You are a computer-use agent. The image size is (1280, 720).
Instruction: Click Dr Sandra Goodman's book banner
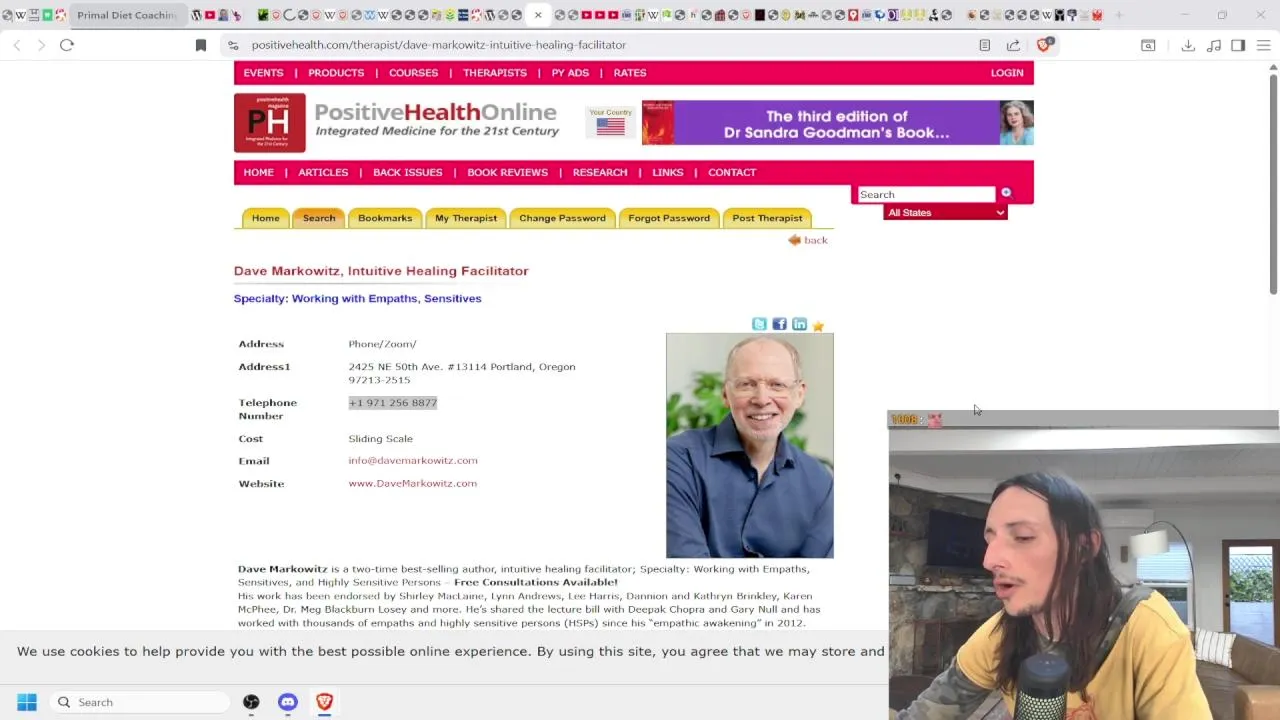(837, 123)
